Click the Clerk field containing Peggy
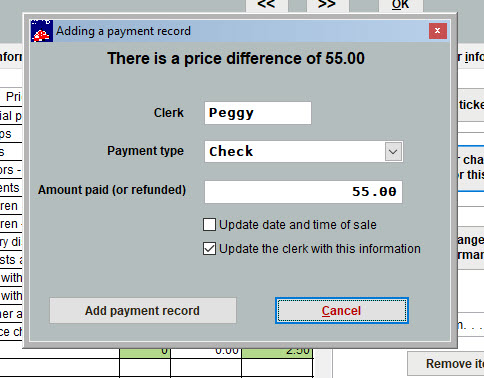 (x=258, y=113)
